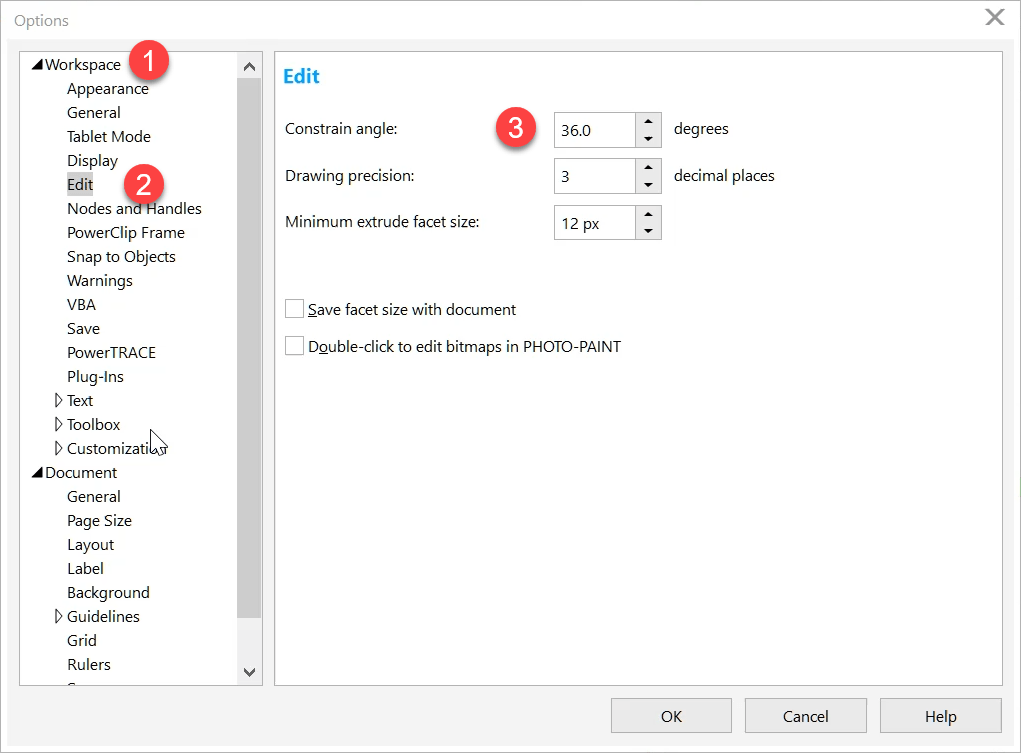Click the Constrain angle input field
Viewport: 1021px width, 753px height.
point(595,129)
